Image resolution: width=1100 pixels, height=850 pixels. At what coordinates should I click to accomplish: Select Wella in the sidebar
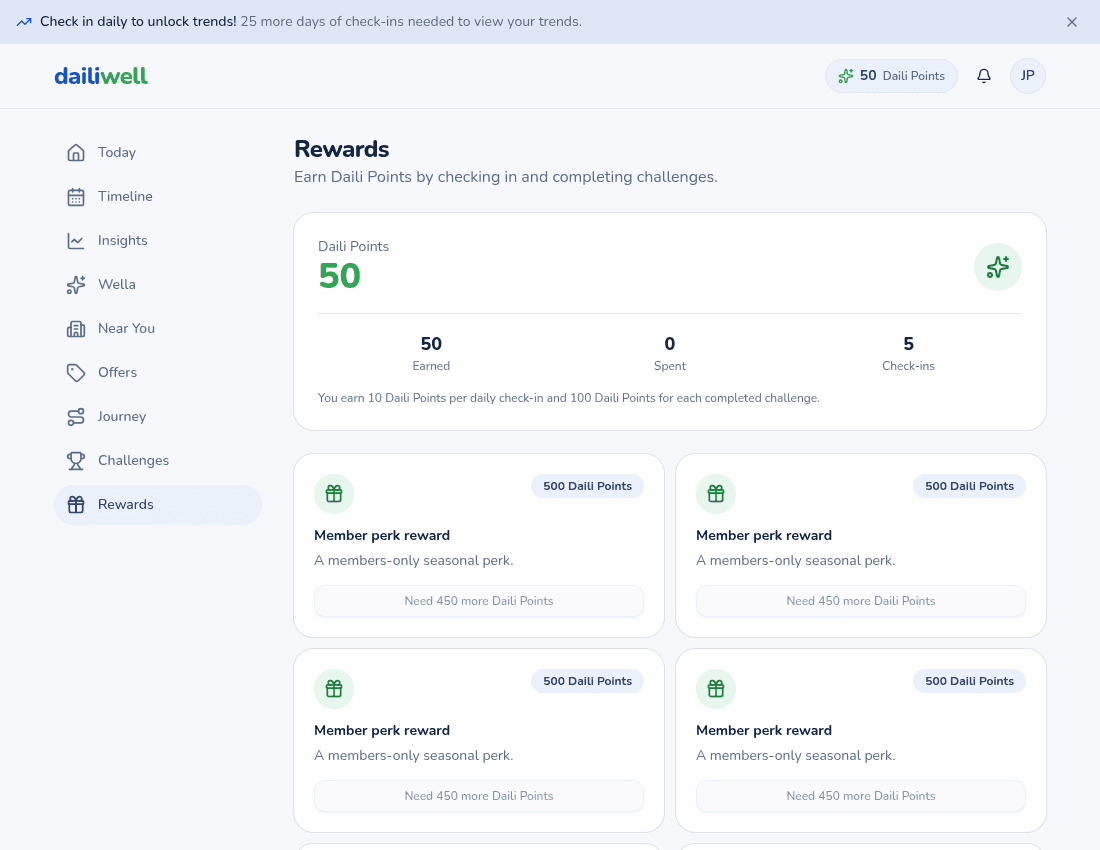158,285
